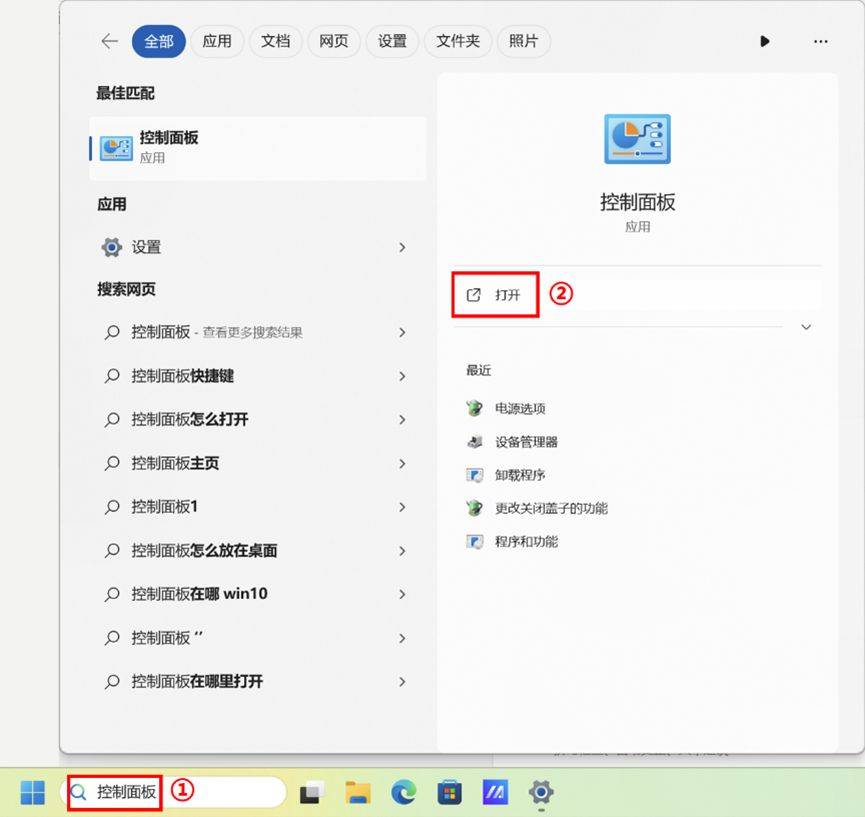Viewport: 865px width, 817px height.
Task: Launch Microsoft Edge from the taskbar
Action: 404,793
